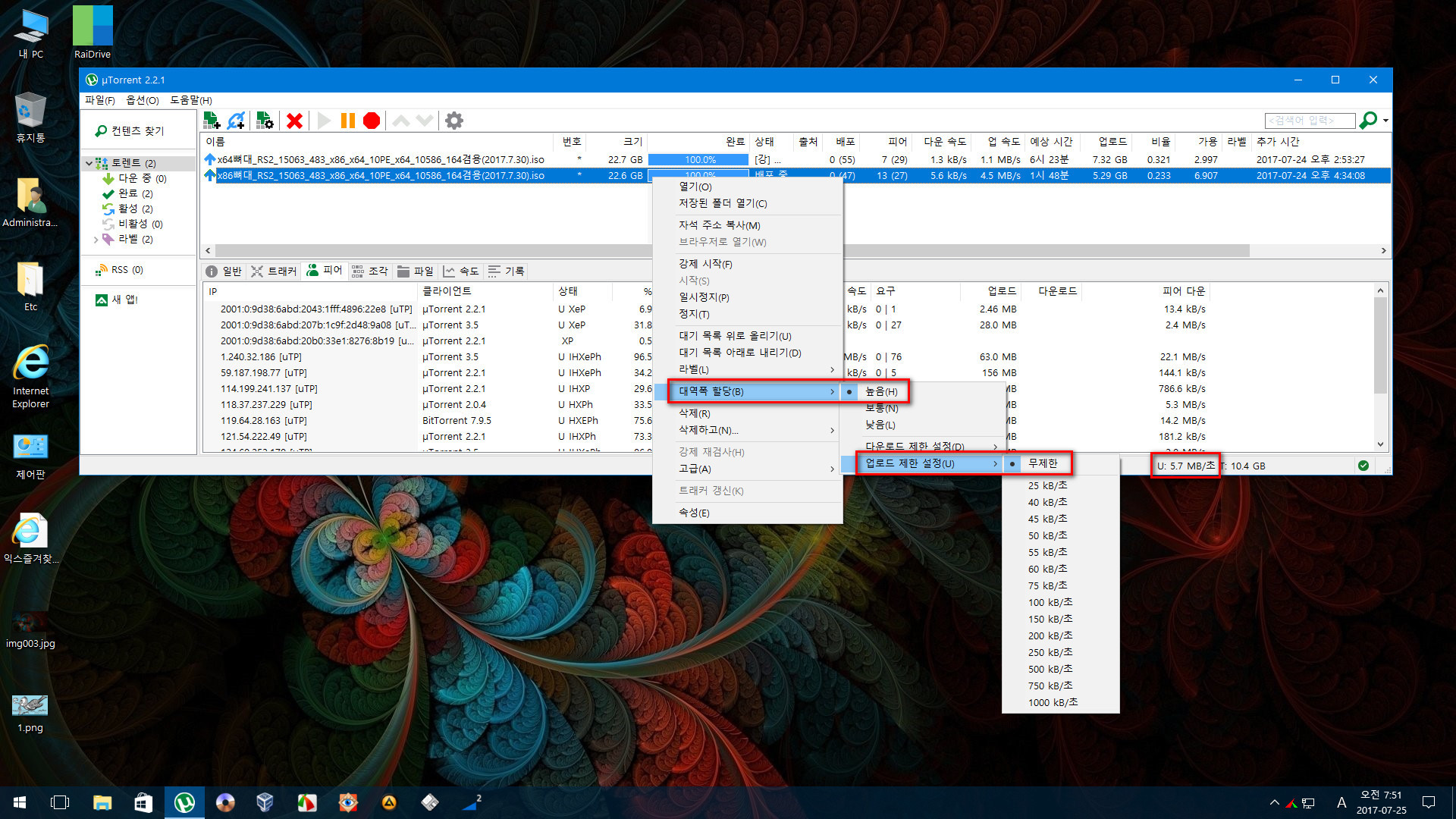Switch to the 조각 tab
Viewport: 1456px width, 819px height.
(x=370, y=271)
